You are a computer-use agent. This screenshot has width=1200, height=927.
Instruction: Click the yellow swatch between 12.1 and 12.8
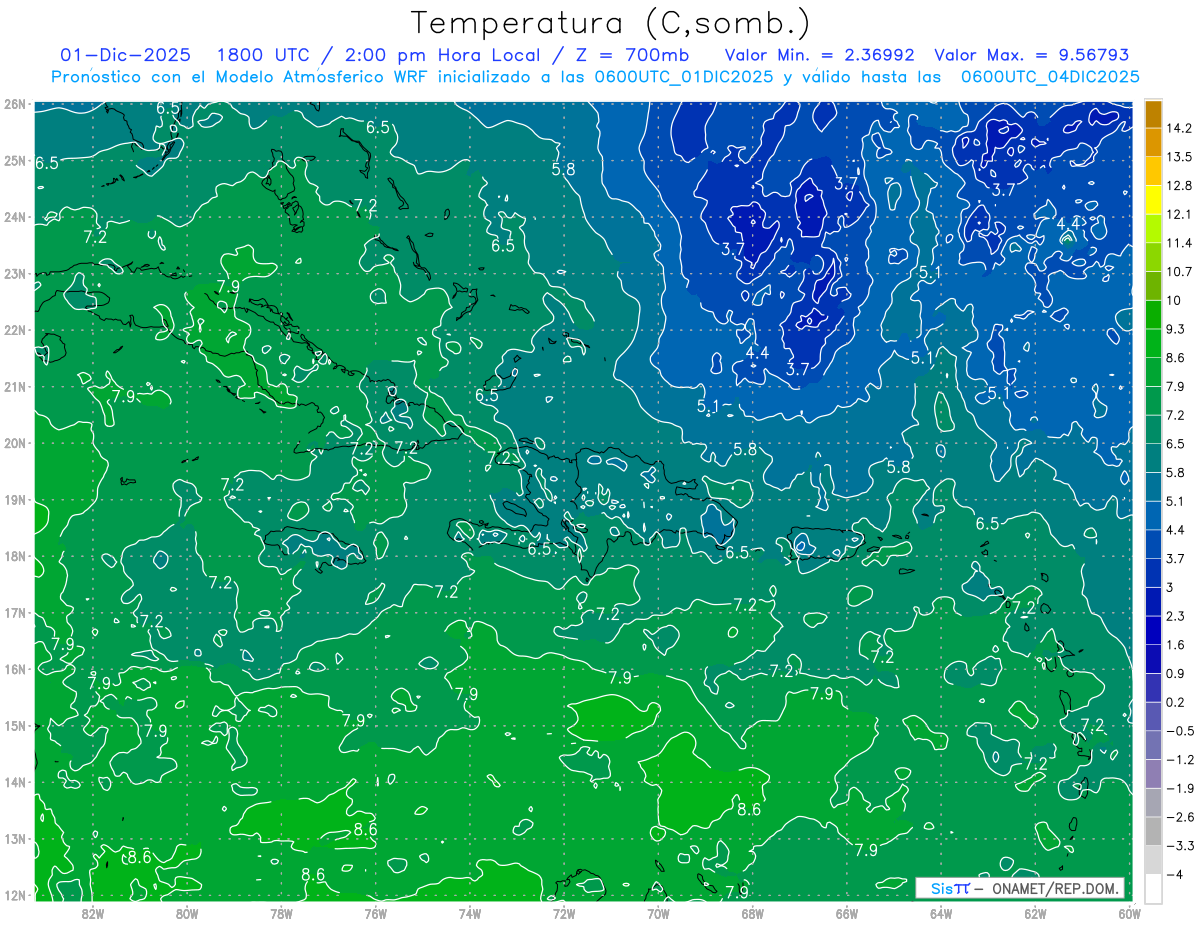coord(1152,200)
